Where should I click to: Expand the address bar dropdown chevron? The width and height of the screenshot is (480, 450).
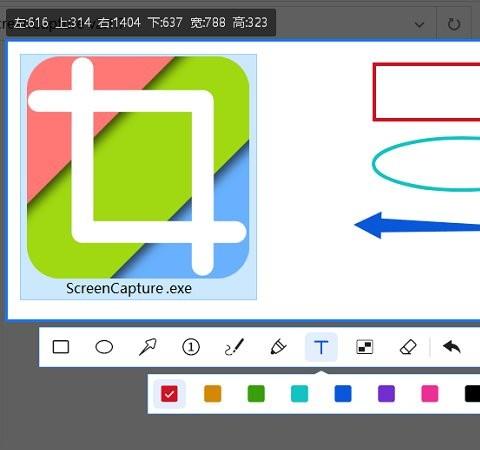click(419, 24)
